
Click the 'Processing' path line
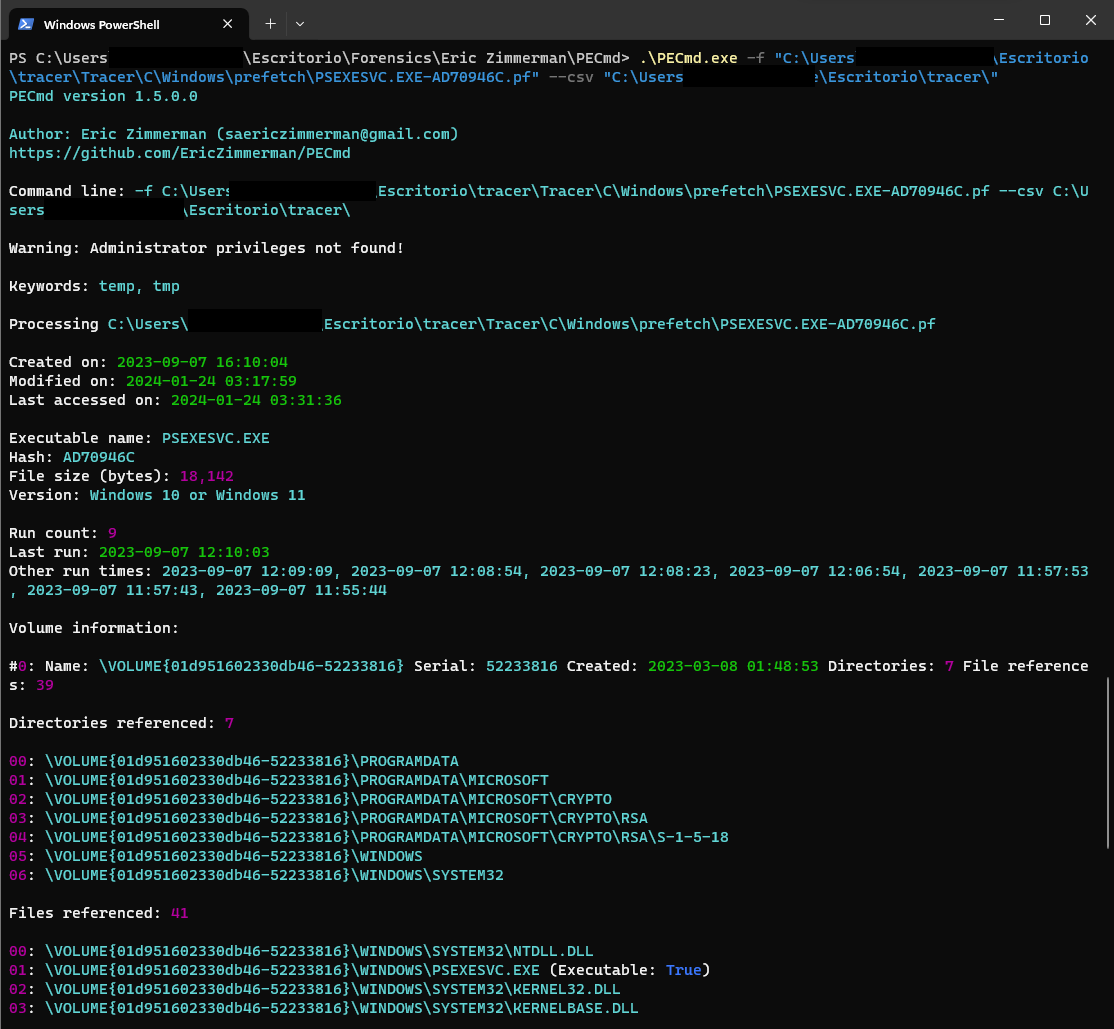pyautogui.click(x=472, y=324)
